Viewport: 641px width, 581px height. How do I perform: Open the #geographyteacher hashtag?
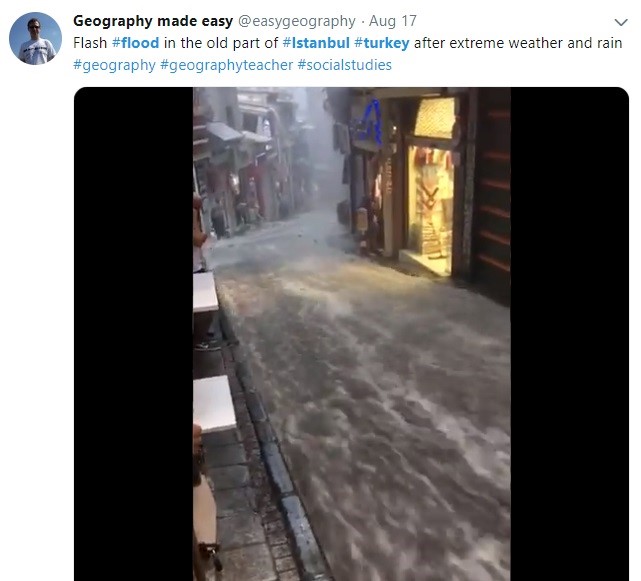pyautogui.click(x=226, y=65)
